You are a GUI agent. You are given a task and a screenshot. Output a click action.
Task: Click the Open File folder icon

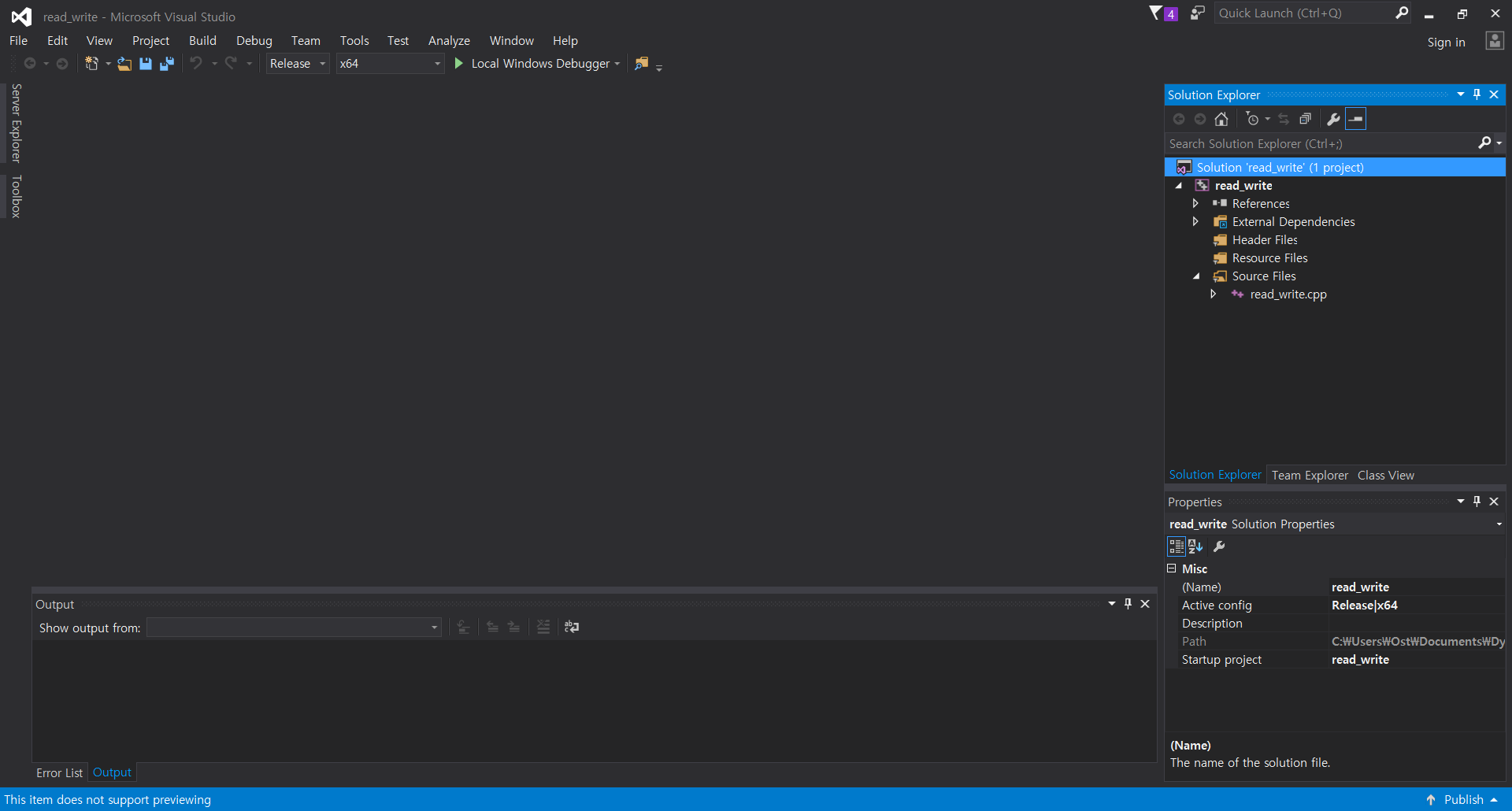click(x=124, y=64)
